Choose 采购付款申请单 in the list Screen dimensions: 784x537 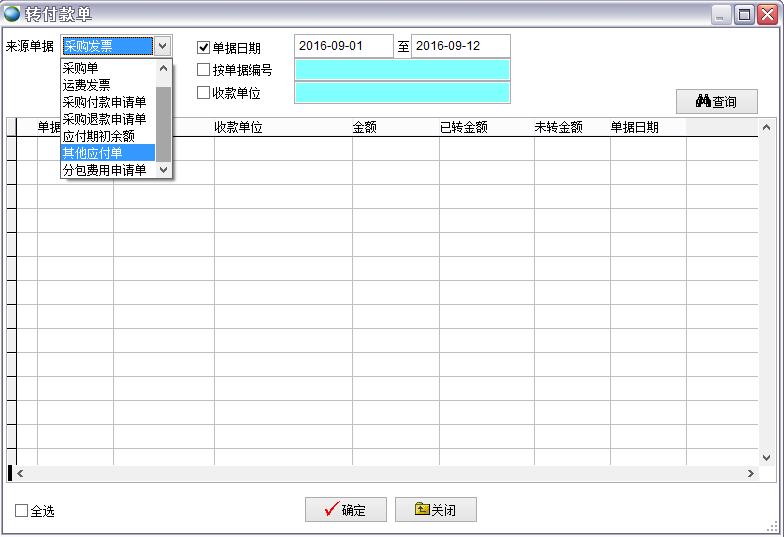tap(105, 102)
